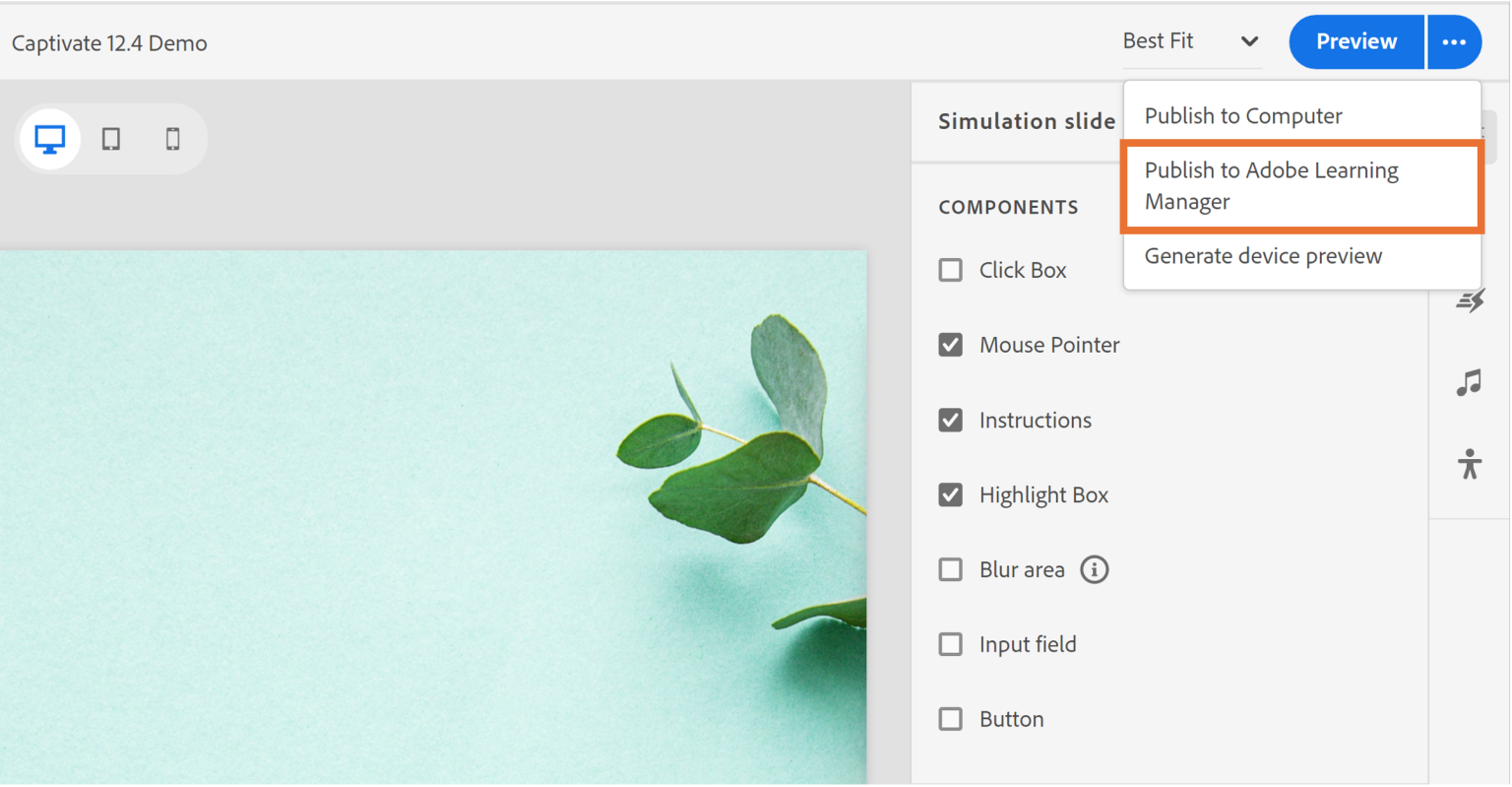Choose Publish to Adobe Learning Manager
The height and width of the screenshot is (787, 1512).
1271,185
